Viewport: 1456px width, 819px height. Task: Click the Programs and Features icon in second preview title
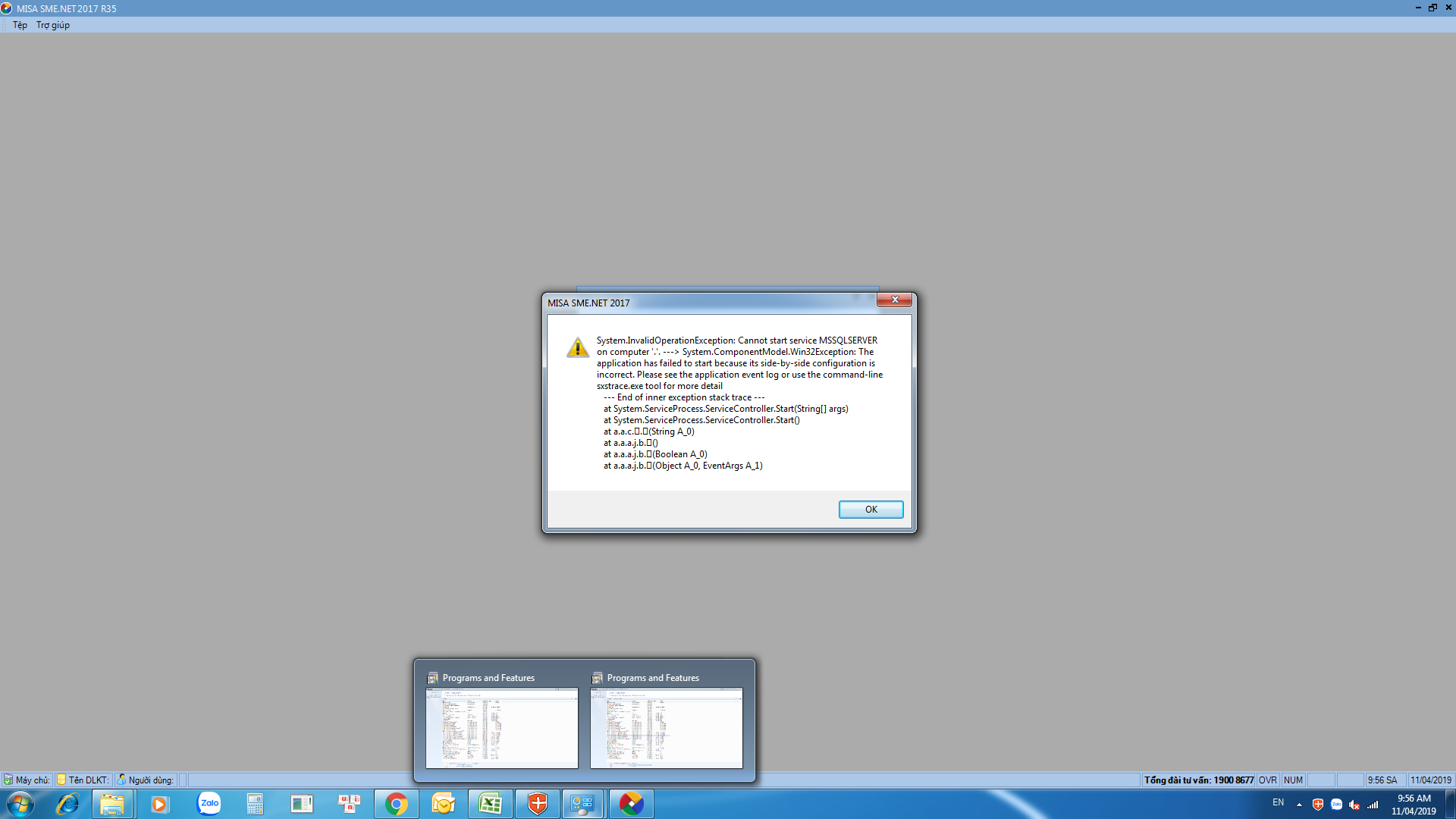click(598, 678)
